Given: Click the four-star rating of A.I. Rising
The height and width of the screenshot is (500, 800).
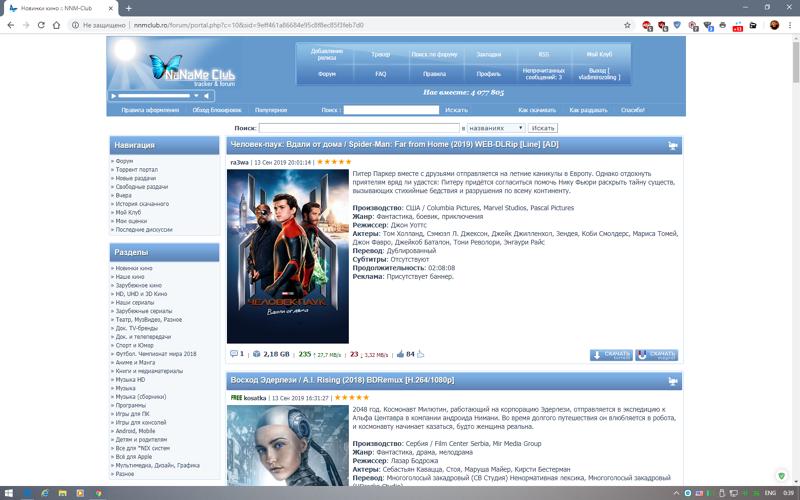Looking at the screenshot, I should 352,397.
